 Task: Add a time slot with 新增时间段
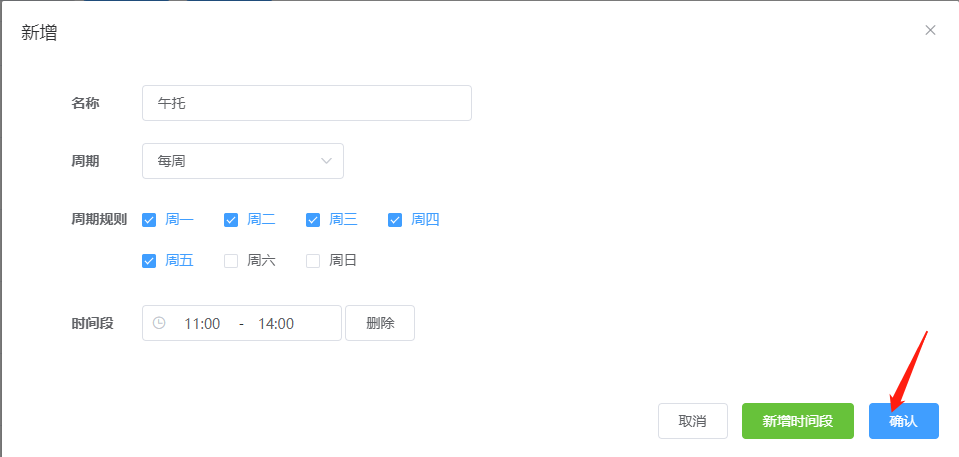point(798,421)
